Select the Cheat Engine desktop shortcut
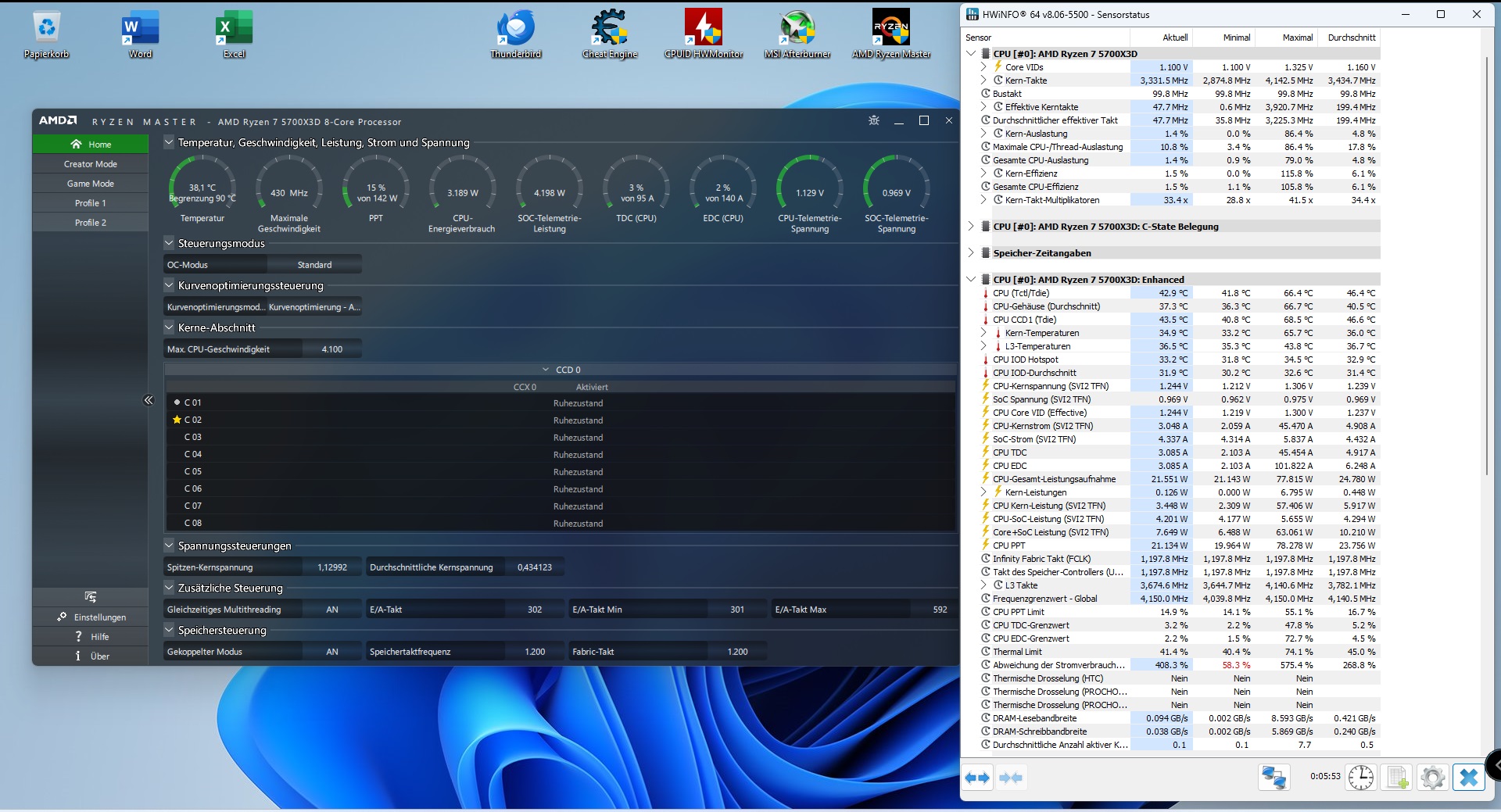 610,34
